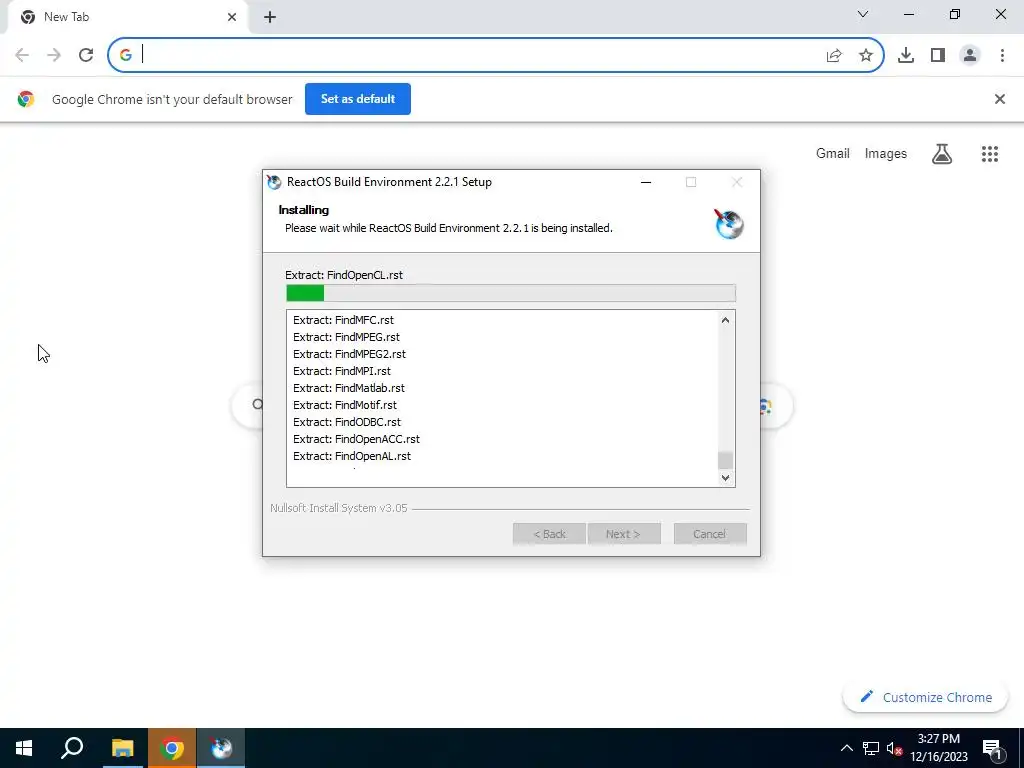
Task: Click the log scrollbar thumb
Action: [x=725, y=460]
